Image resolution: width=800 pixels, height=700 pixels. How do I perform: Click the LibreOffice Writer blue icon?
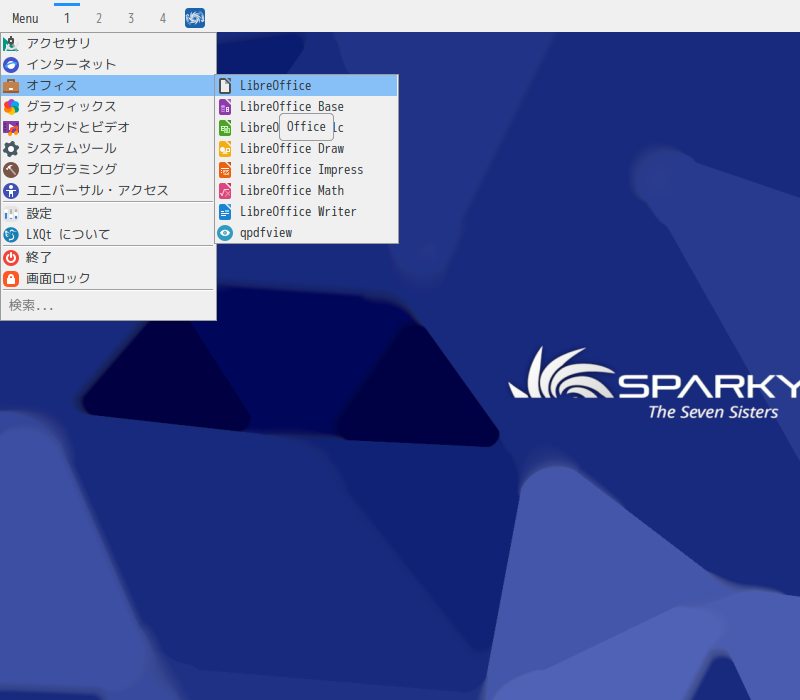[x=225, y=211]
